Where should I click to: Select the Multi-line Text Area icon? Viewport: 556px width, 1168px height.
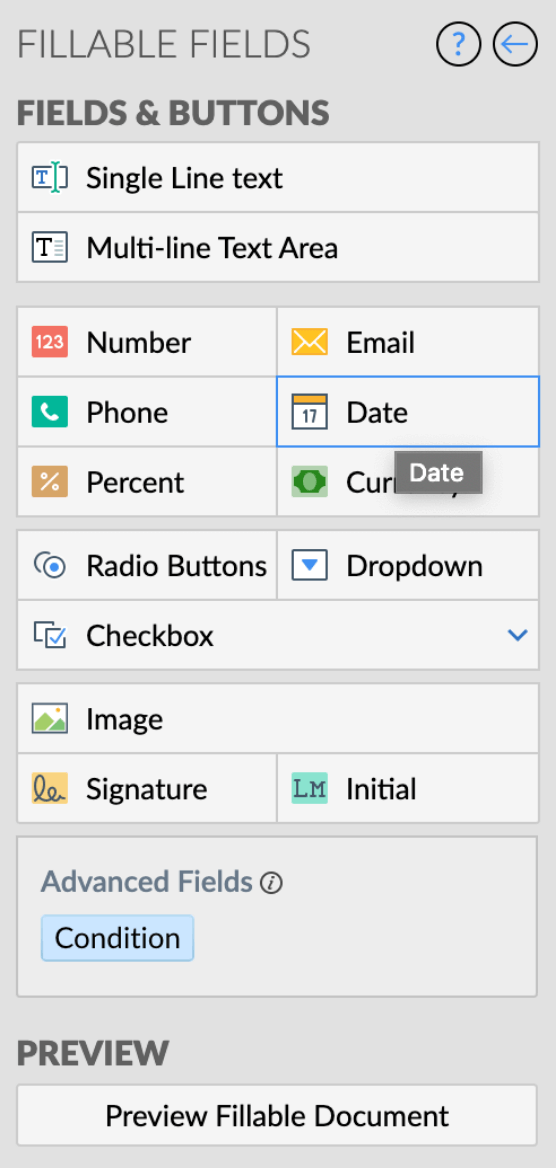50,247
